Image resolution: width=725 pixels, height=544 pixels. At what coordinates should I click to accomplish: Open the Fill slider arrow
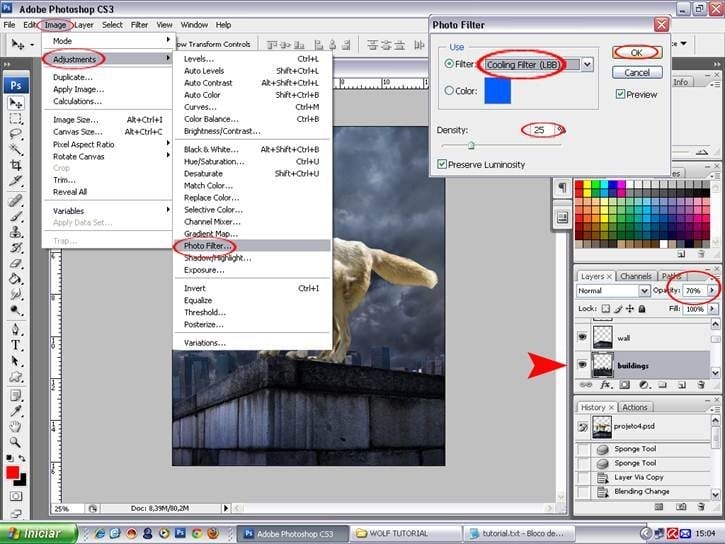click(712, 309)
